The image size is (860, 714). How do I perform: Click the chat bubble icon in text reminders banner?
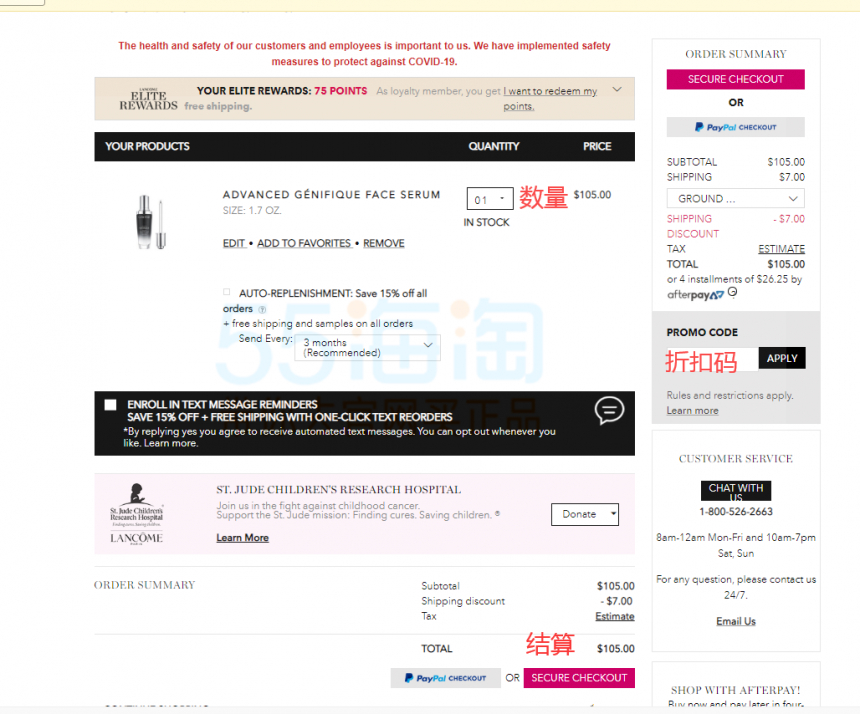point(609,410)
